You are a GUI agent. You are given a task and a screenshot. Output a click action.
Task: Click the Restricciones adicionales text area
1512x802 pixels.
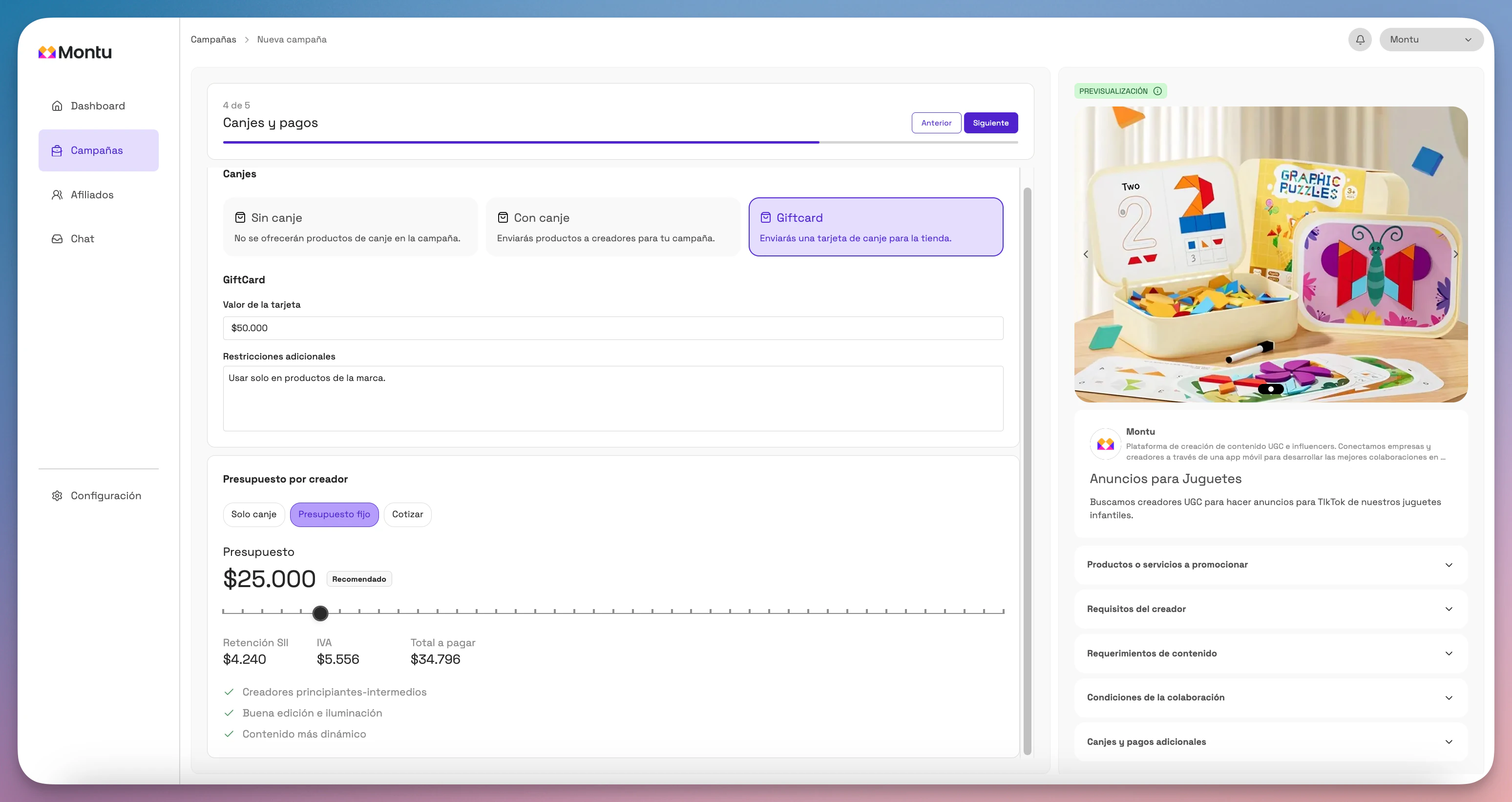613,399
